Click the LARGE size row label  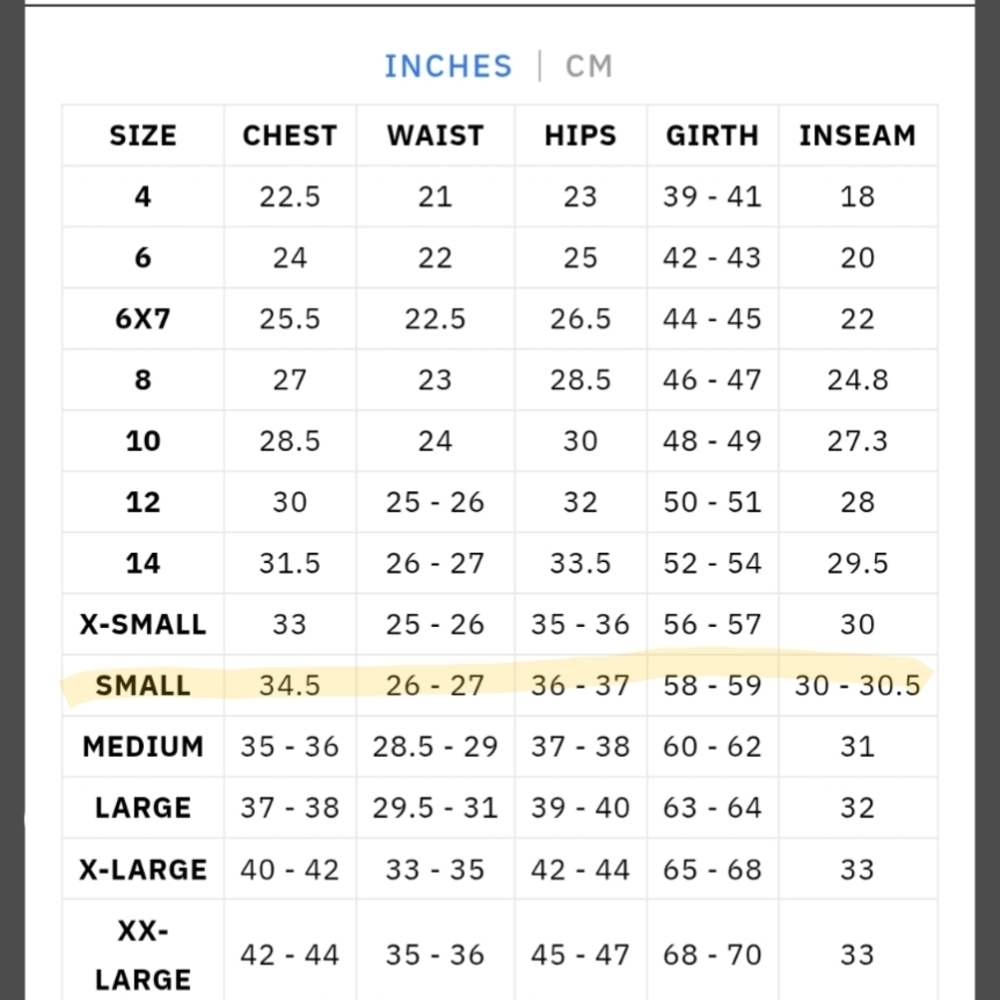pos(143,808)
